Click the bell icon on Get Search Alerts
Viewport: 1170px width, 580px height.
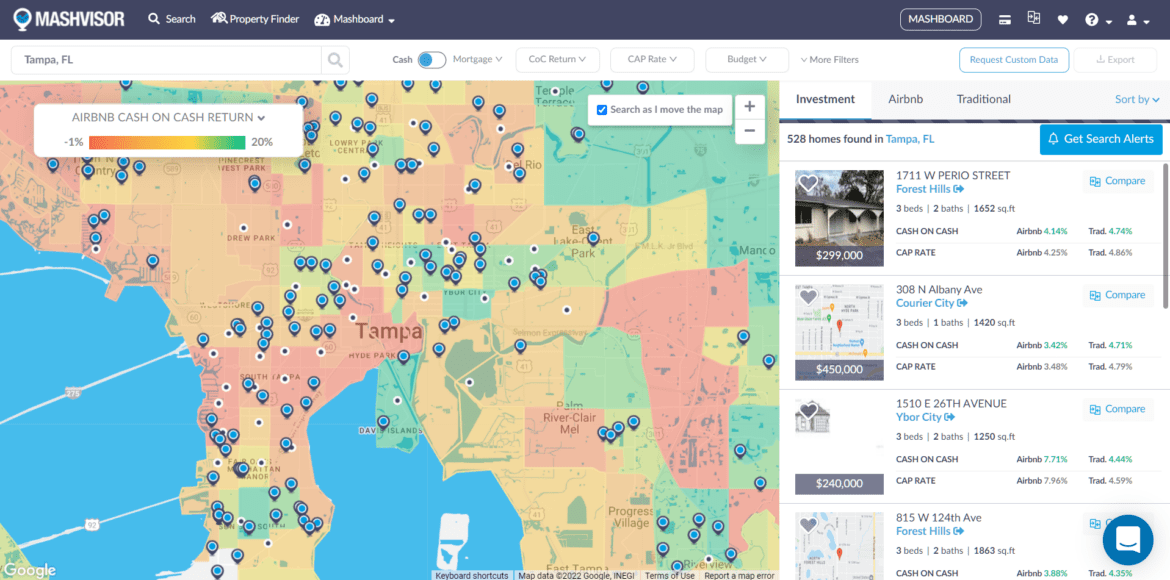point(1053,139)
